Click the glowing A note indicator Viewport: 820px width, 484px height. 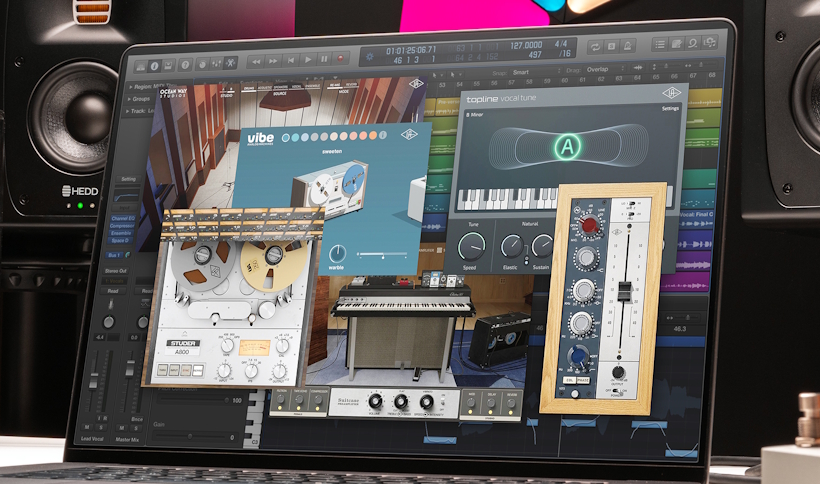tap(567, 146)
